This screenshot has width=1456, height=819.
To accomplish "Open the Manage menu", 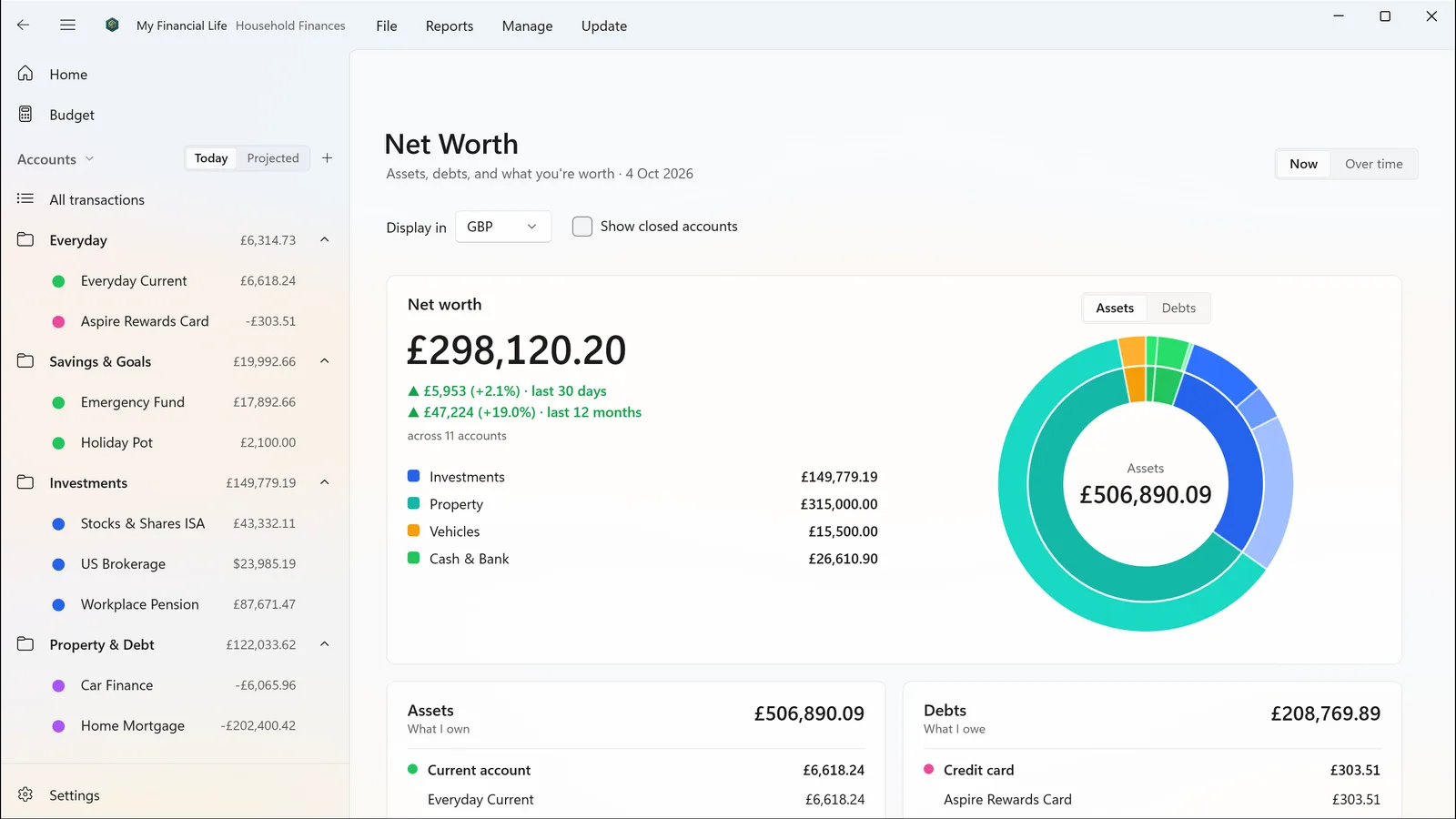I will (x=528, y=25).
